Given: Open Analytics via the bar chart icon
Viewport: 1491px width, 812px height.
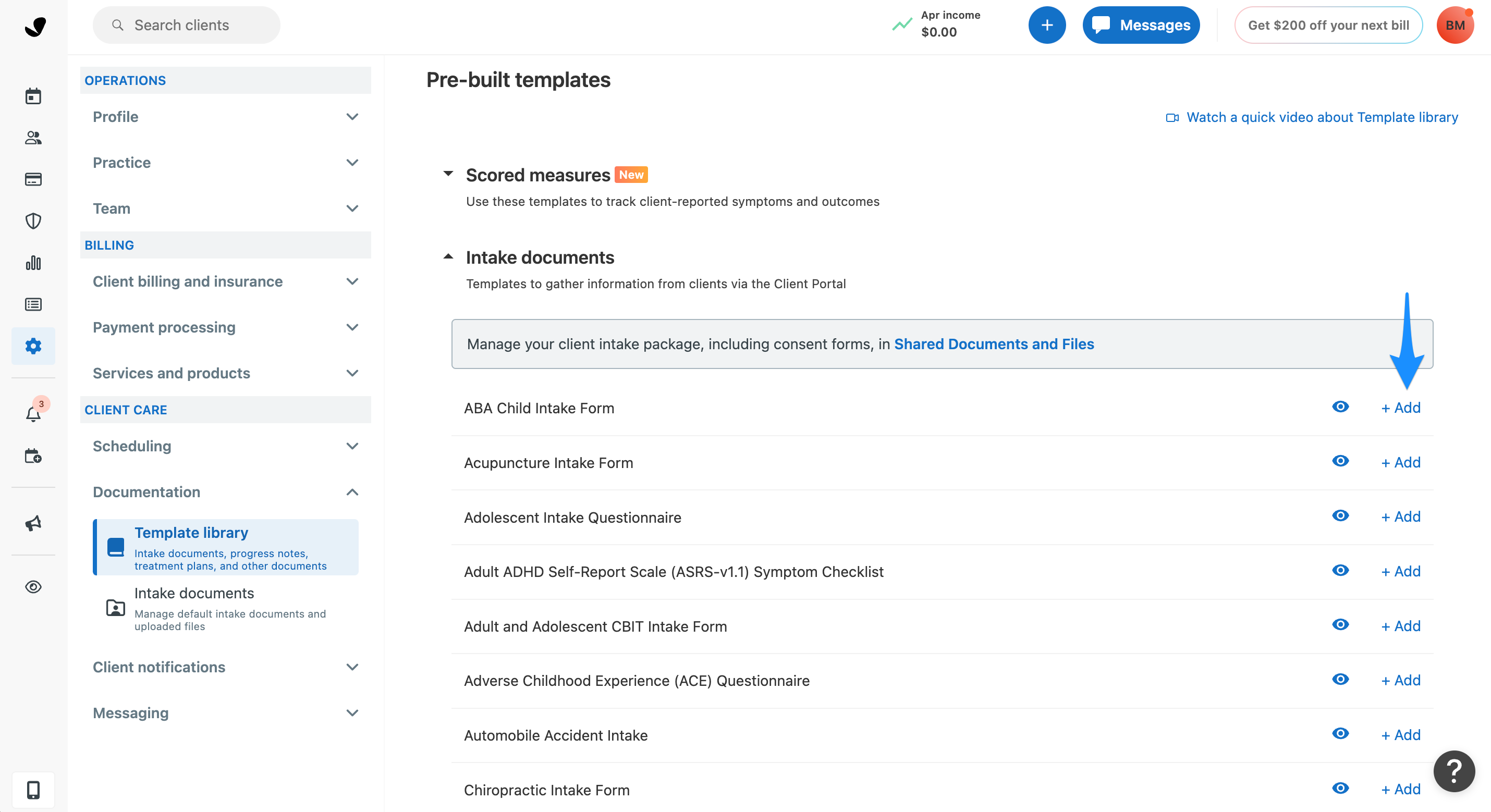Looking at the screenshot, I should pos(33,262).
